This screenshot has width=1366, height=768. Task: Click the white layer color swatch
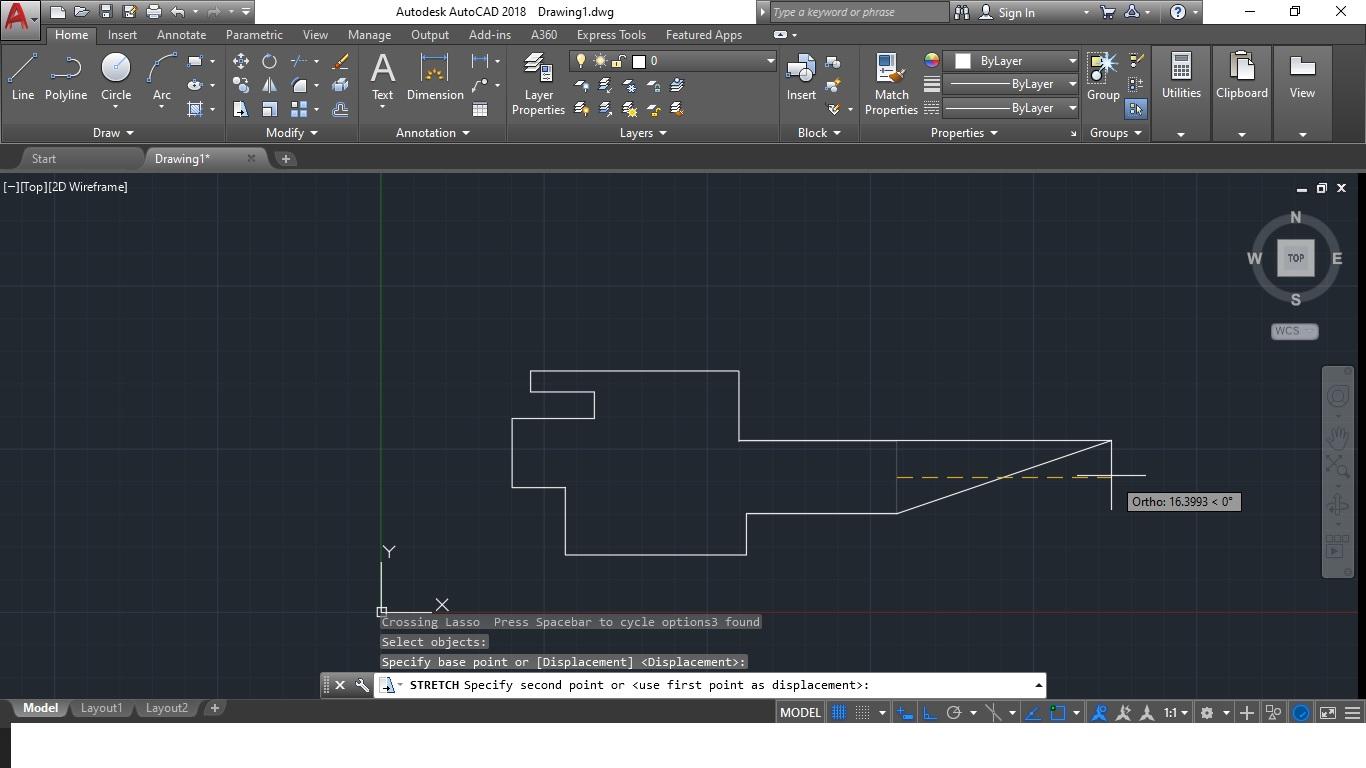[x=638, y=61]
